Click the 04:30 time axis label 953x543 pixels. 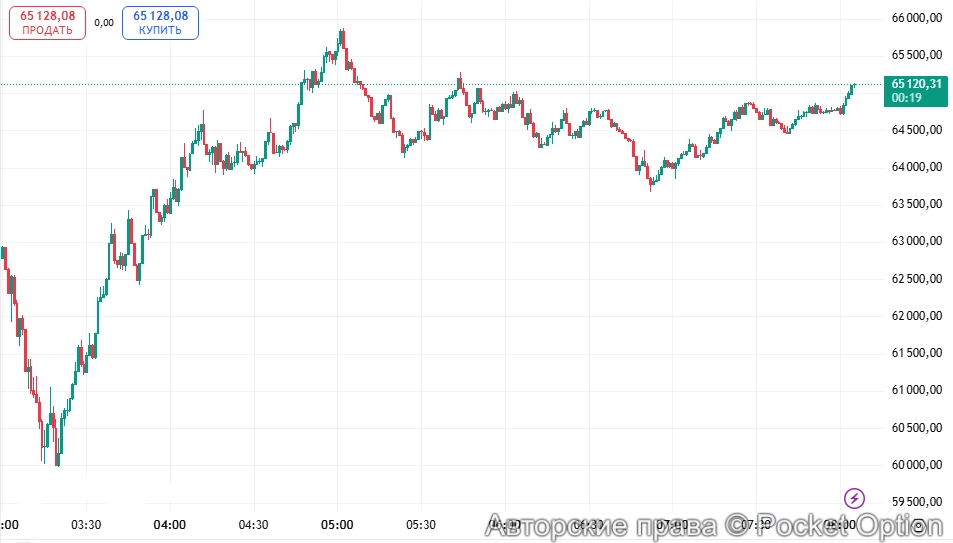[x=254, y=524]
